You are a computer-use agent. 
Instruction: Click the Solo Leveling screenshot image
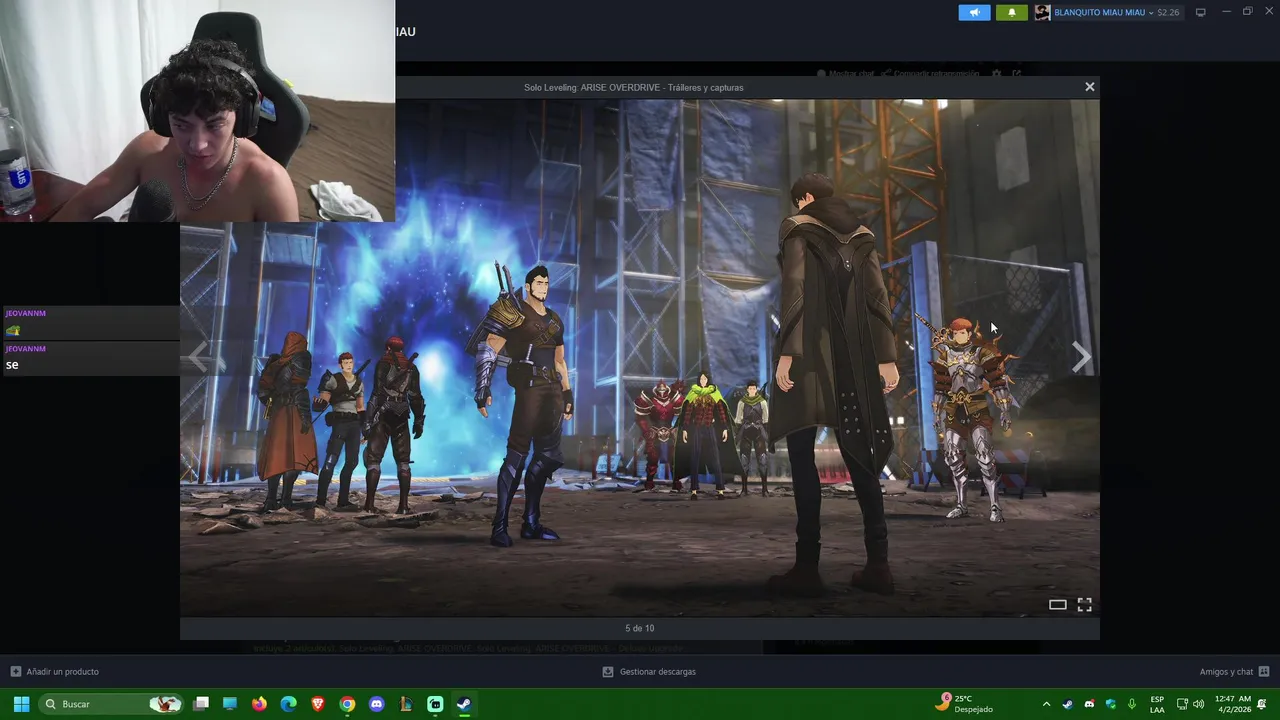pos(640,357)
